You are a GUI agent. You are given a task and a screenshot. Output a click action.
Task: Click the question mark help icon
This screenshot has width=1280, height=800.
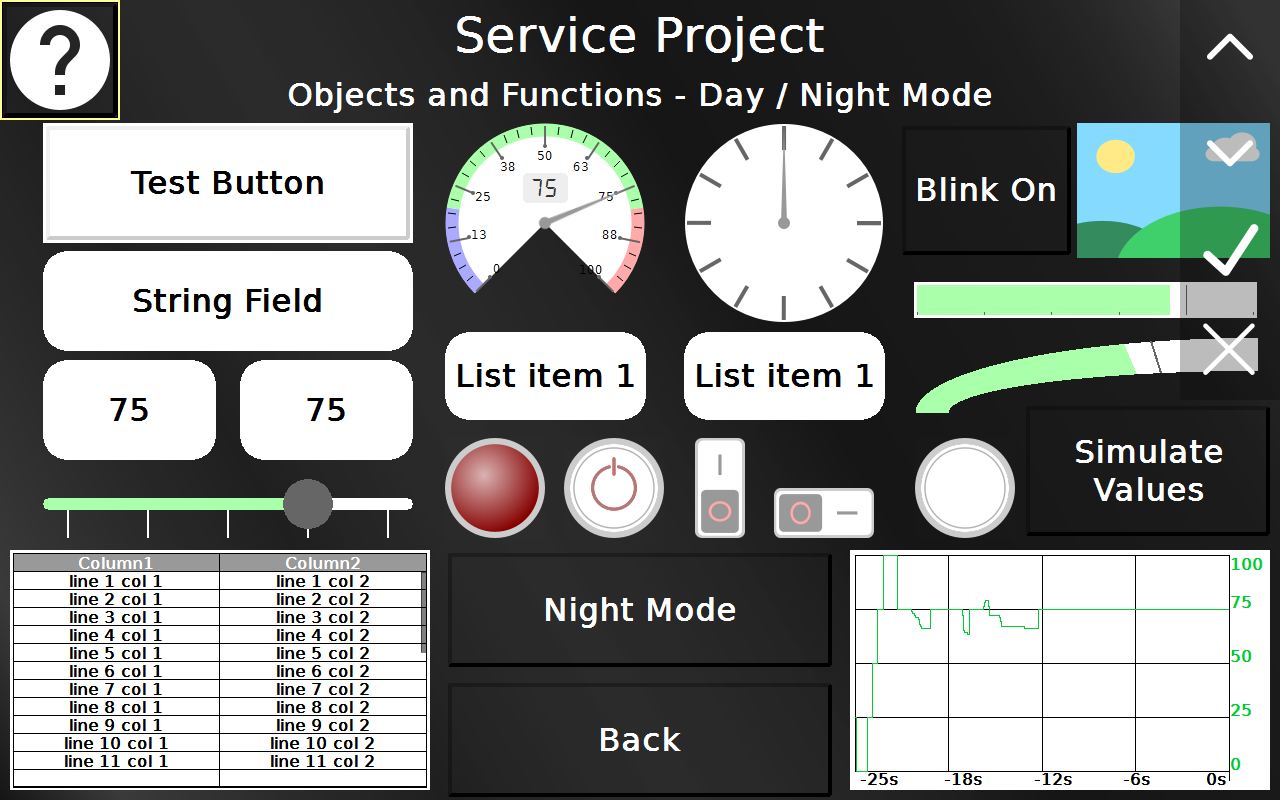click(60, 60)
